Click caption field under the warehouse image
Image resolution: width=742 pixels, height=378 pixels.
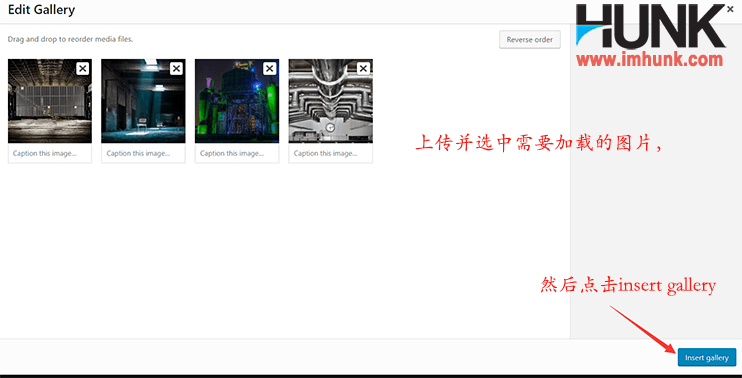[50, 153]
